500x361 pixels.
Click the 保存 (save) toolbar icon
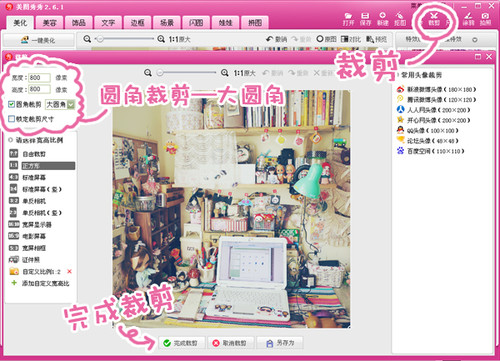[365, 19]
